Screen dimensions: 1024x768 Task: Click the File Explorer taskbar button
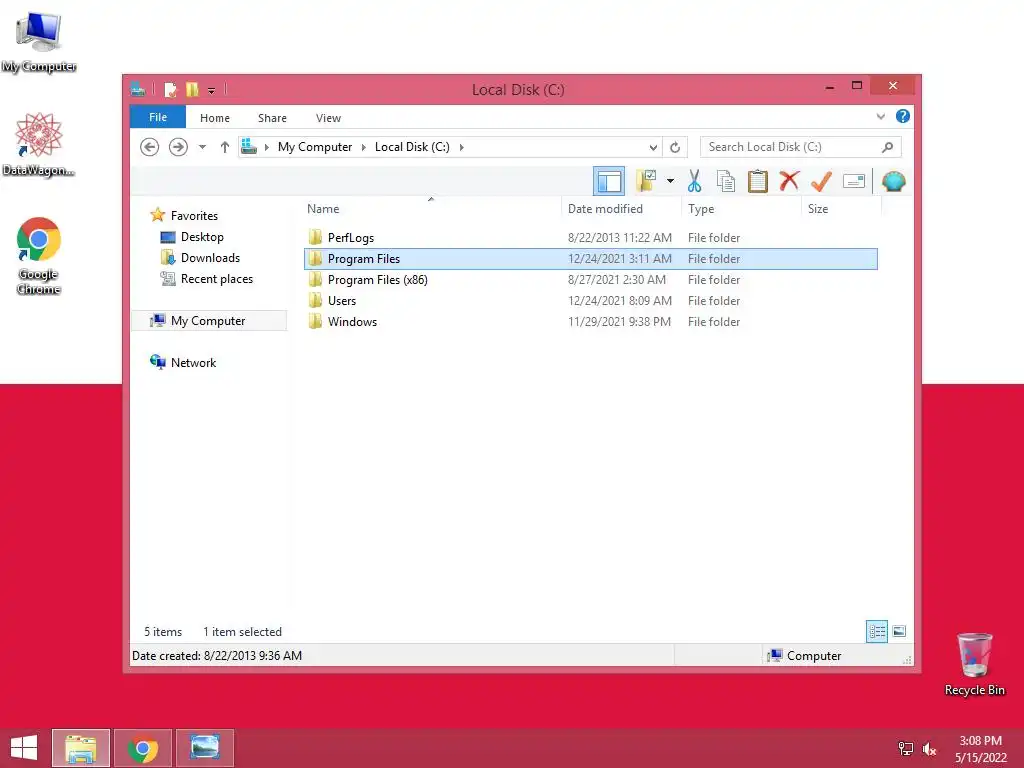[81, 748]
